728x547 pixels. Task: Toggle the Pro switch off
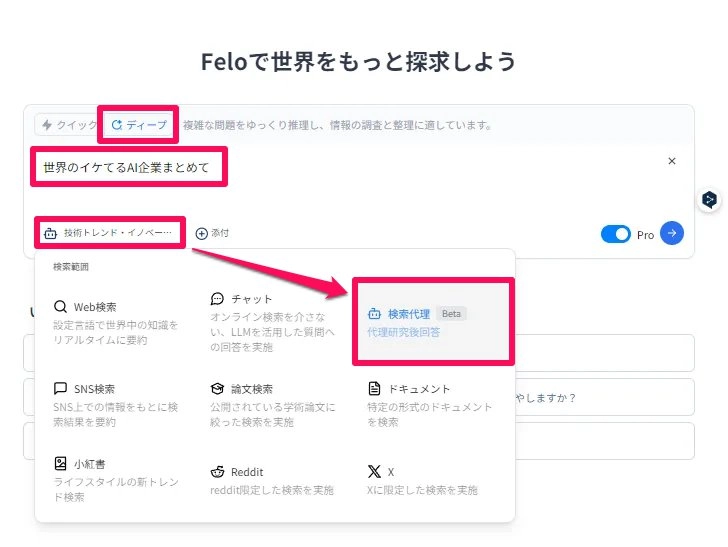click(616, 234)
